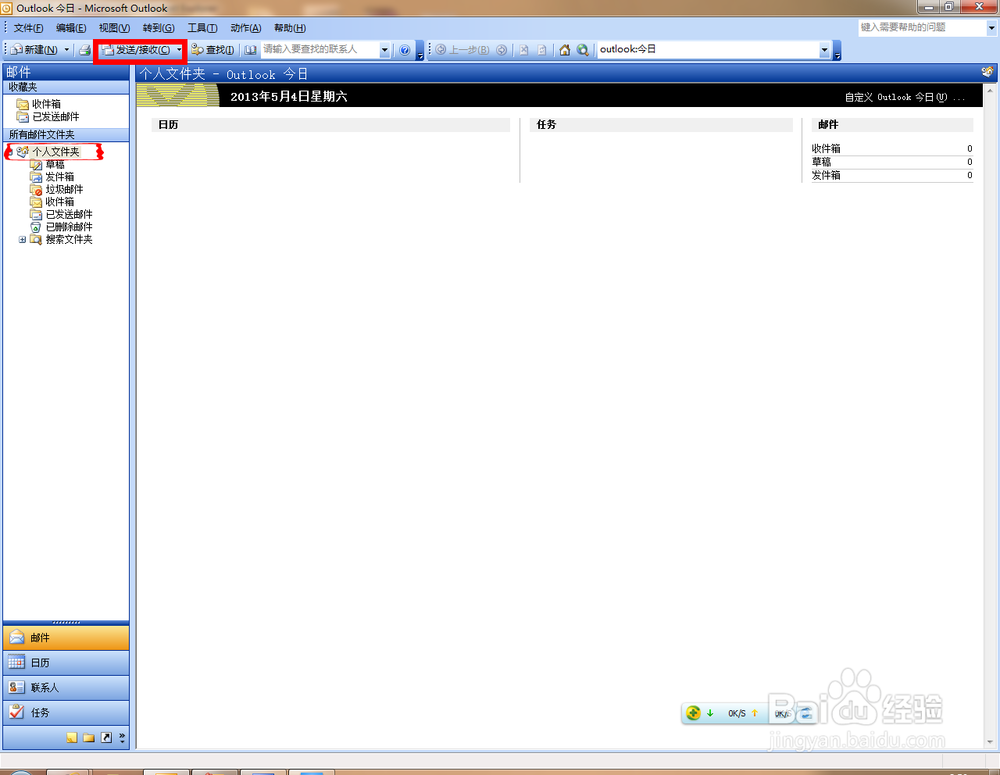
Task: Open the 已删除邮件 deleted items folder
Action: 69,226
